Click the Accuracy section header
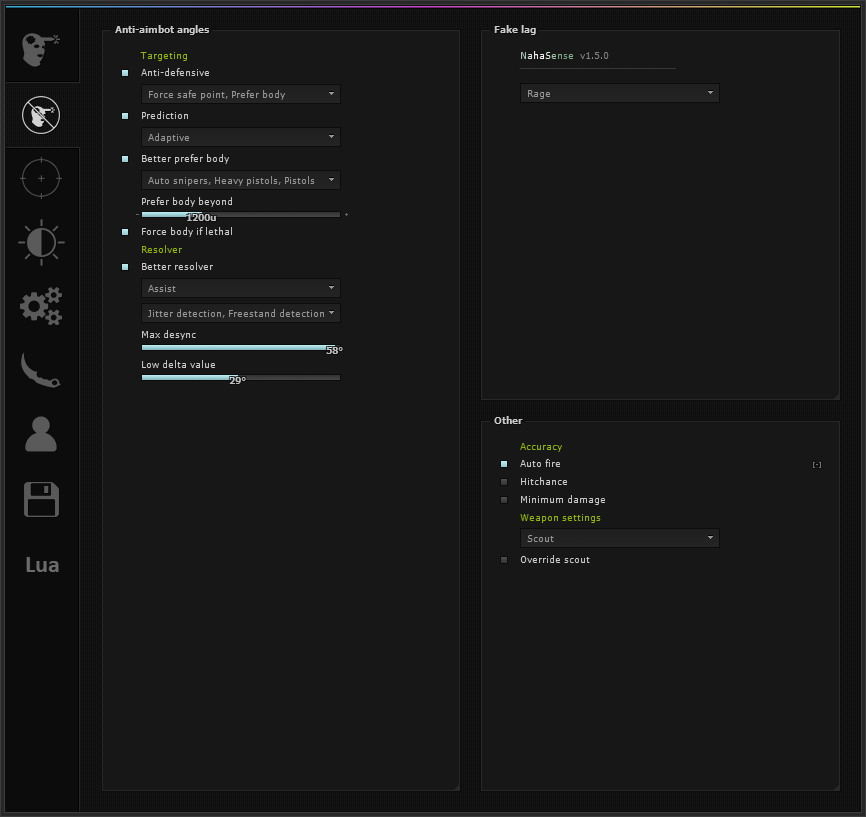The width and height of the screenshot is (866, 817). tap(541, 446)
